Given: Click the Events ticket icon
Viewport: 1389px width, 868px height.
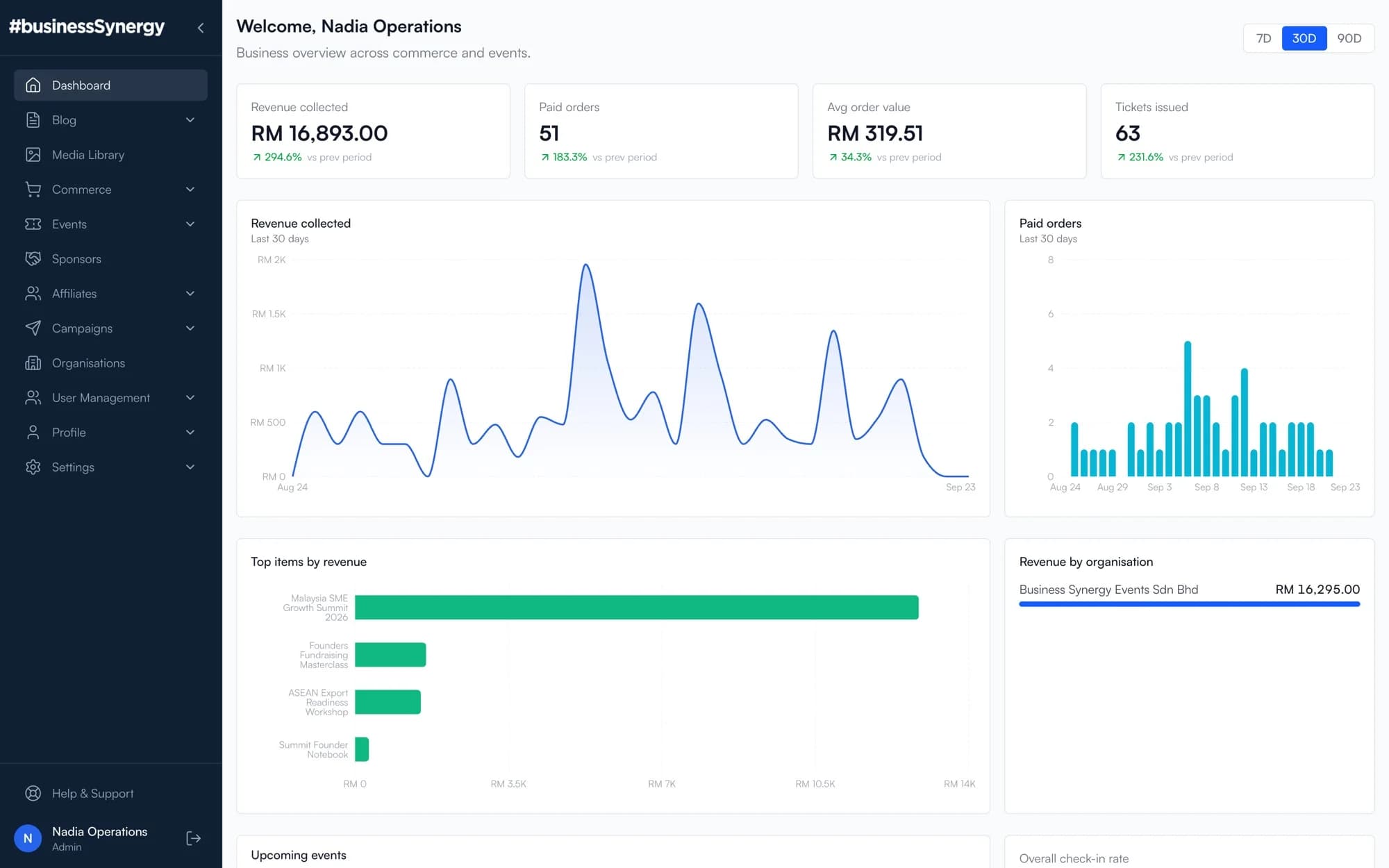Looking at the screenshot, I should (33, 224).
